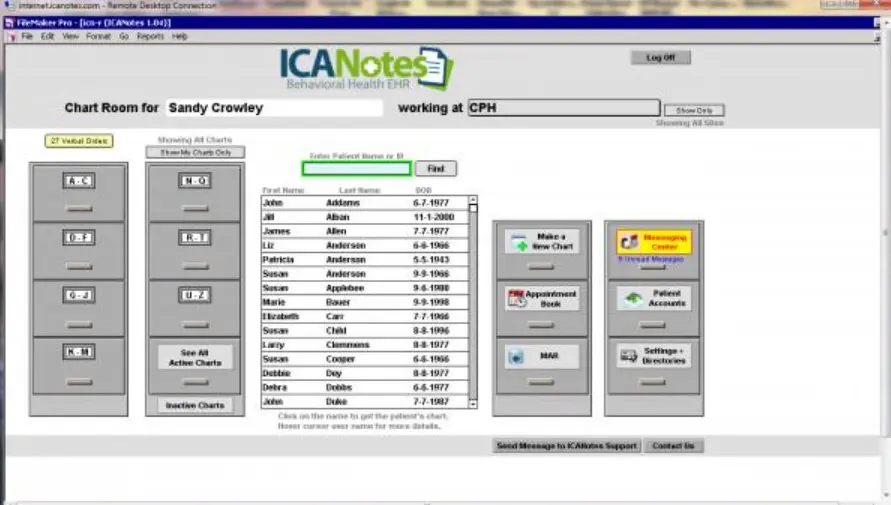Select patient Marie Bauer
This screenshot has width=891, height=505.
(x=365, y=302)
